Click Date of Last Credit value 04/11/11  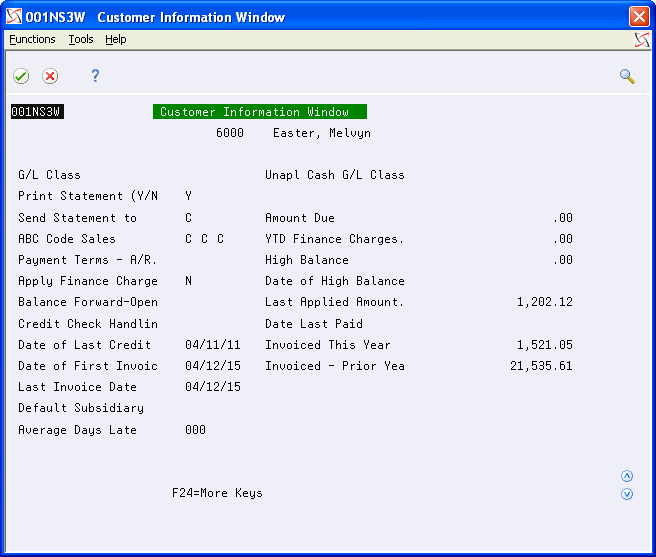pyautogui.click(x=213, y=345)
